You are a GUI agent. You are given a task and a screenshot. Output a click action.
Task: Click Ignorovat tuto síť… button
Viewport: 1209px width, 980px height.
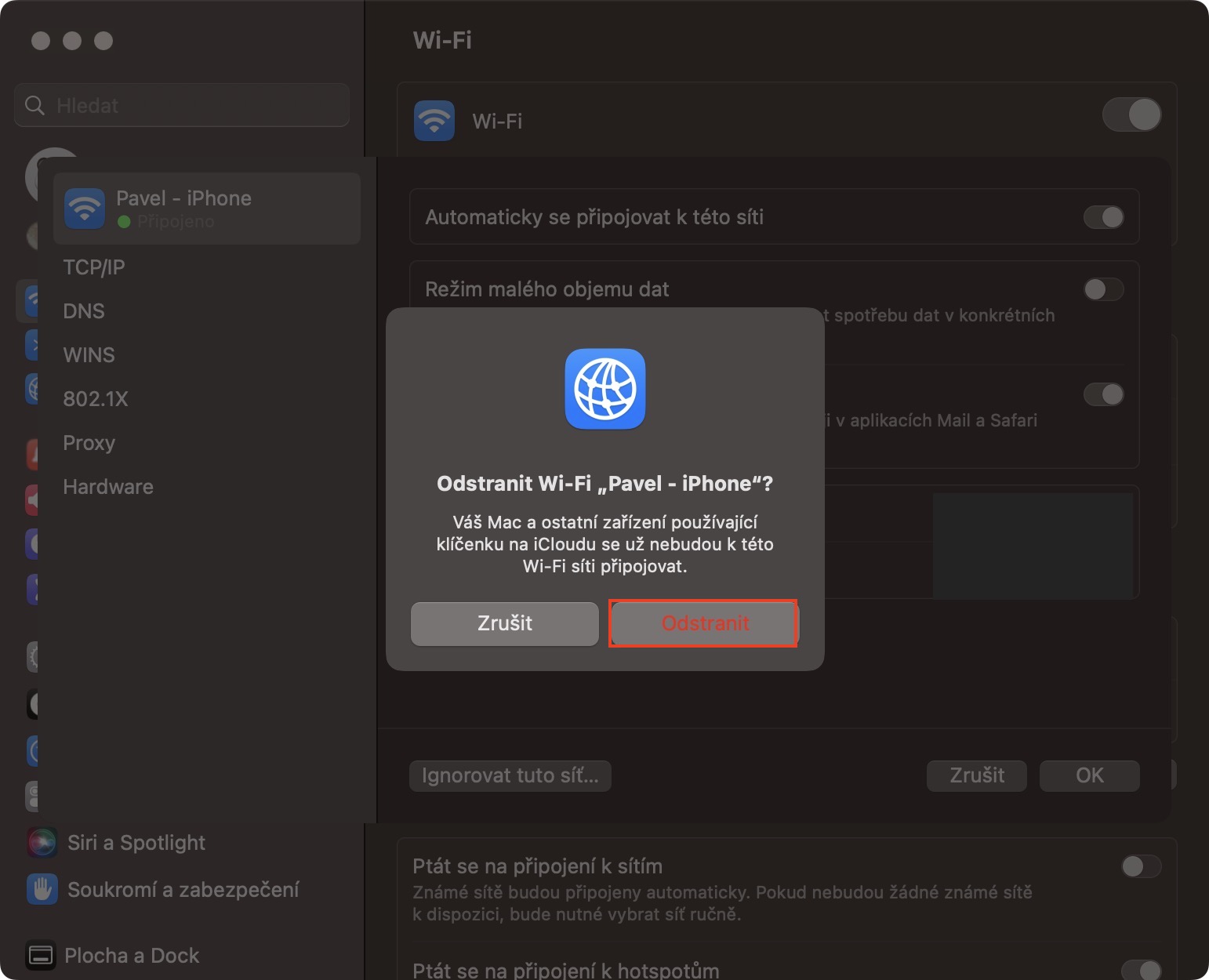pos(510,775)
